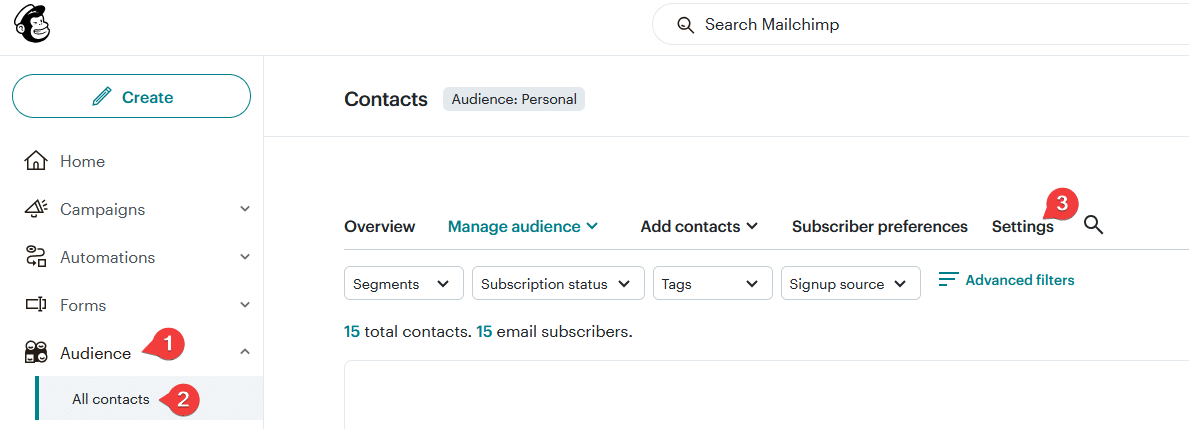Open the Subscription status dropdown
Viewport: 1189px width, 429px height.
[x=557, y=284]
